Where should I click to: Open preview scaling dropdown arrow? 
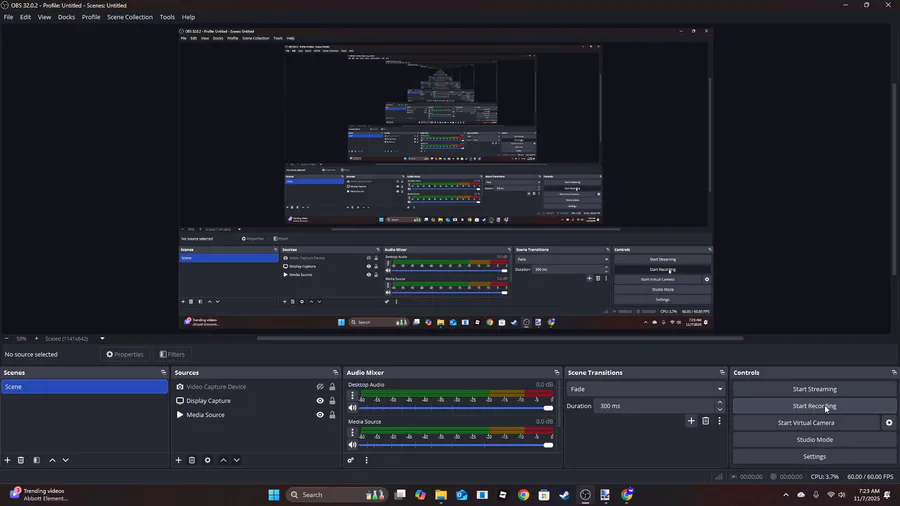[102, 338]
